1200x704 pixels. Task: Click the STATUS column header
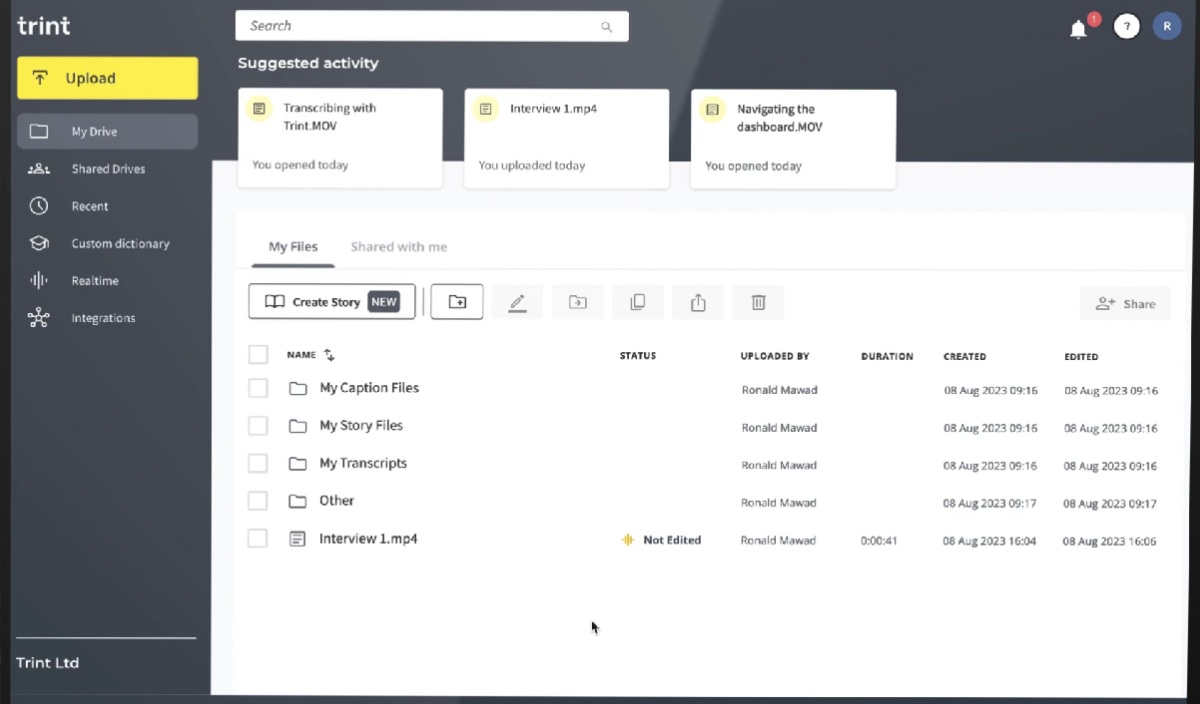point(638,356)
